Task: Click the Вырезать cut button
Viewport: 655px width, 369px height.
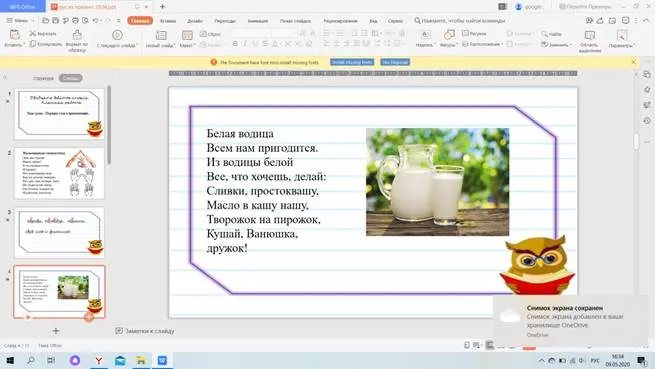Action: point(43,33)
